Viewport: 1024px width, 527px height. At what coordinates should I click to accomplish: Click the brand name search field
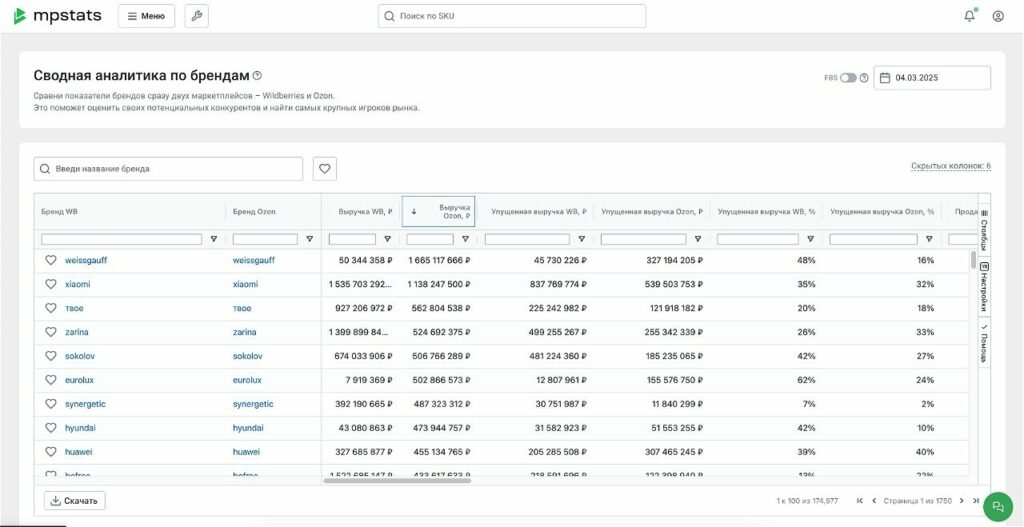pyautogui.click(x=168, y=169)
